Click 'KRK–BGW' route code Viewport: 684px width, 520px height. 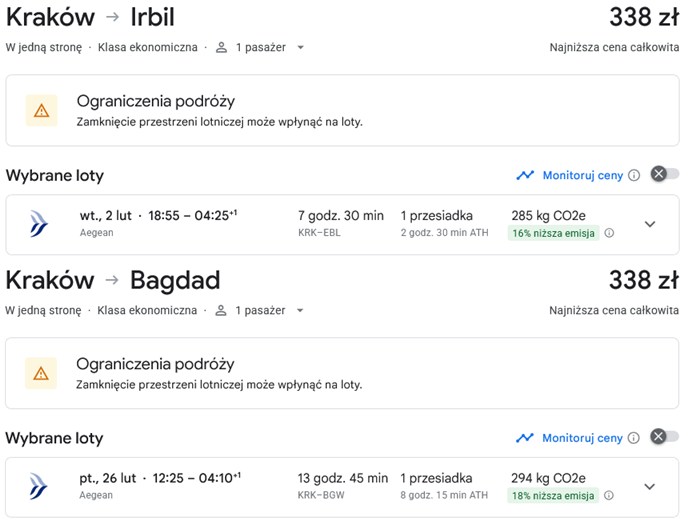(x=321, y=495)
